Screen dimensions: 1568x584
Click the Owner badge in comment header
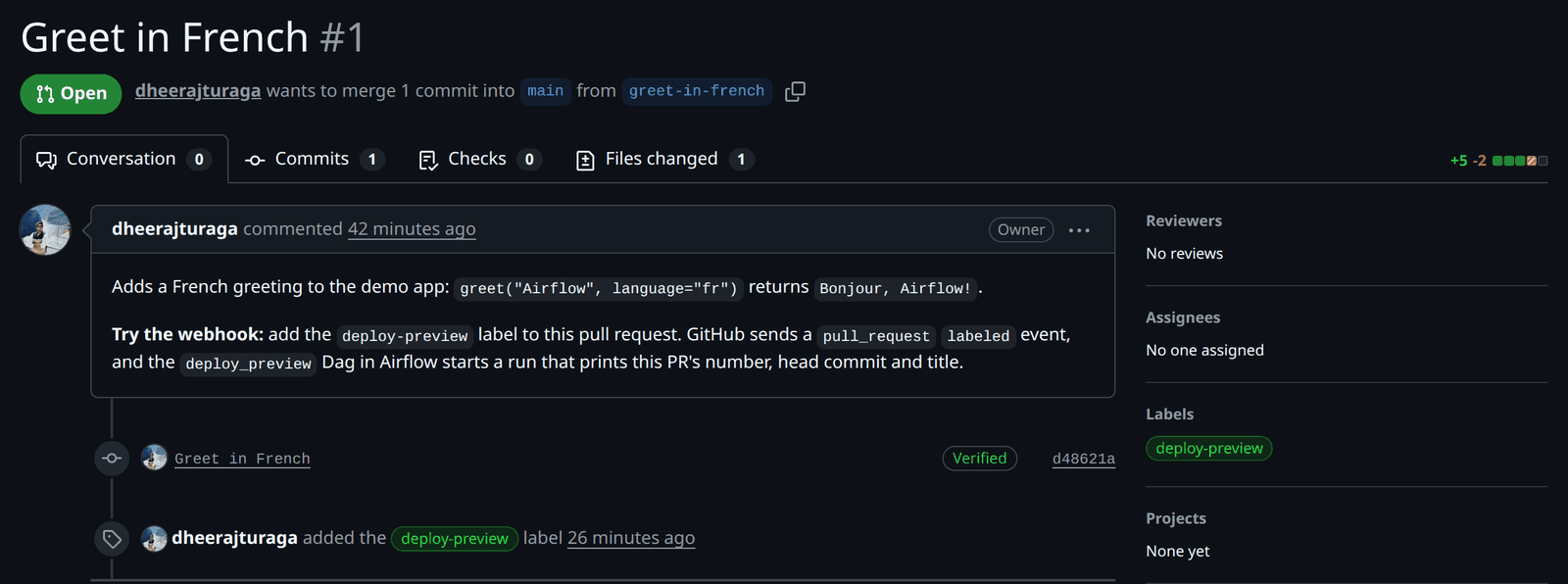tap(1021, 229)
